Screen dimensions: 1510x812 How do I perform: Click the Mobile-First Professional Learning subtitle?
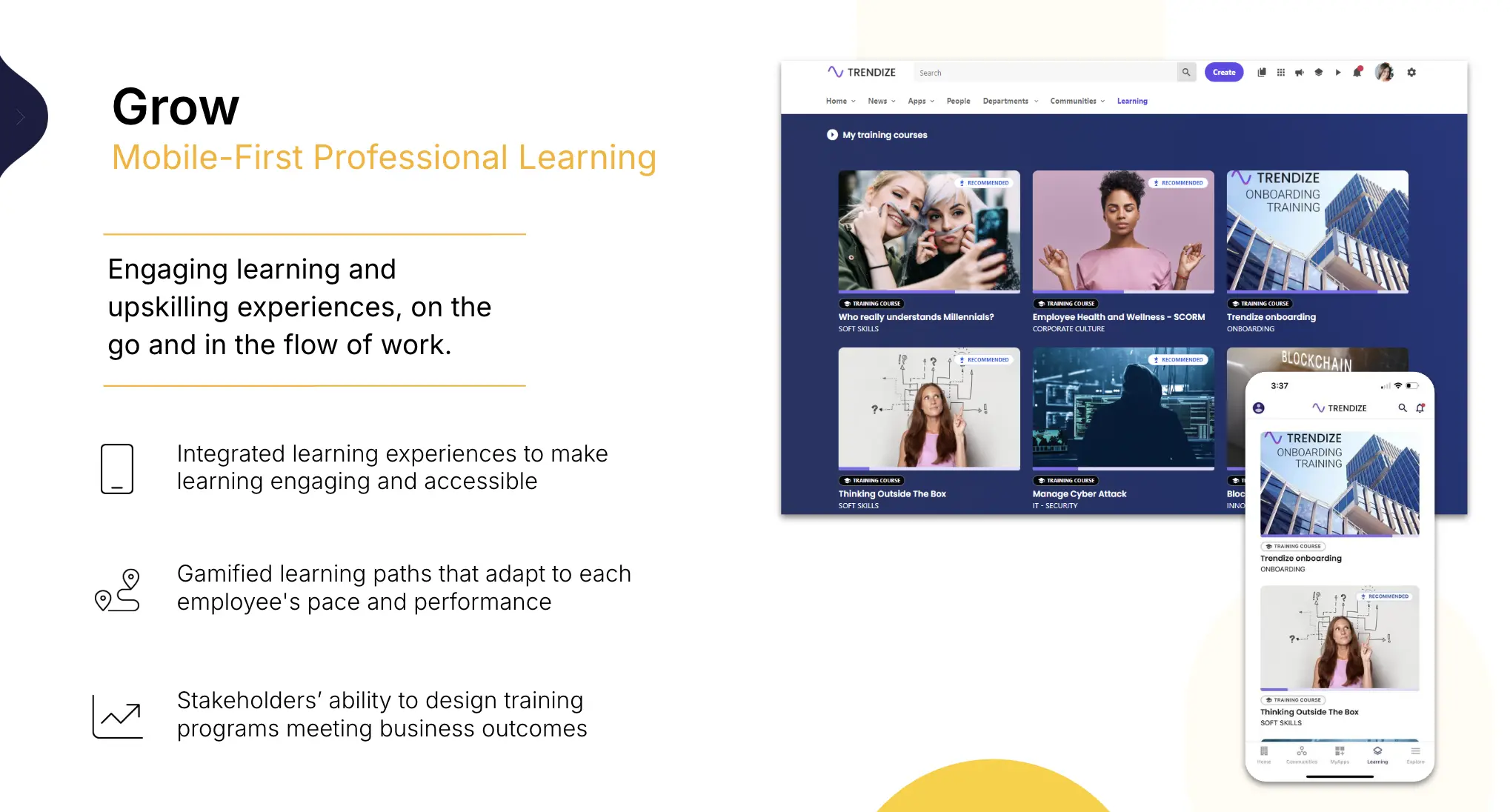tap(385, 158)
